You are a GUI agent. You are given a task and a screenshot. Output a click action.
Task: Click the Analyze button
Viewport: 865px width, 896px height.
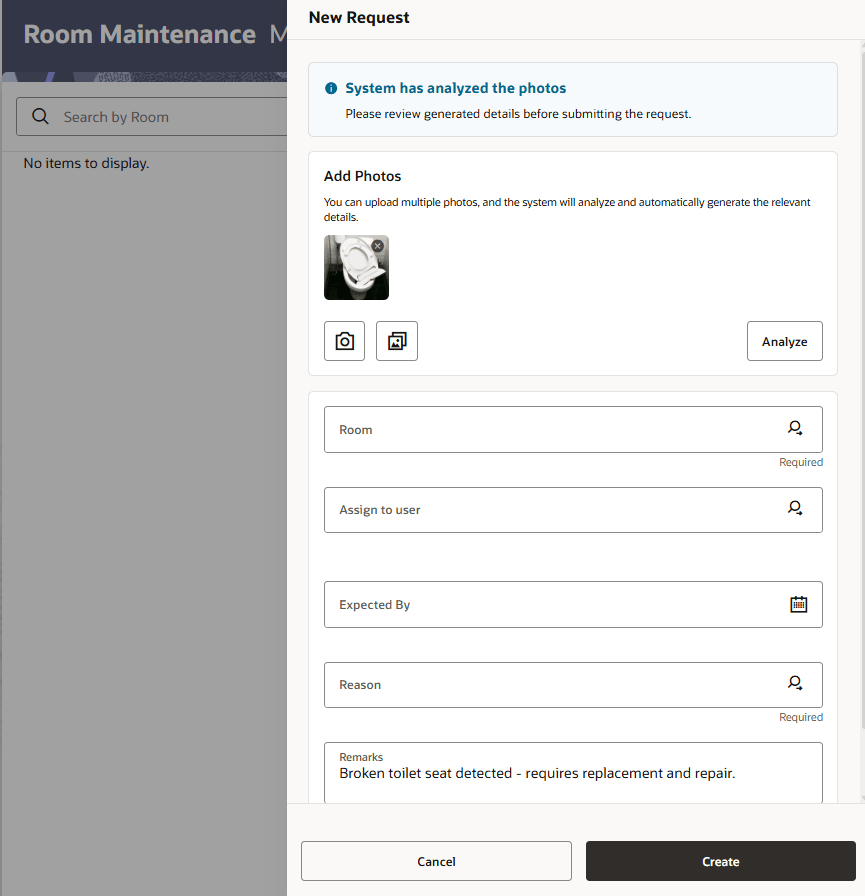click(x=784, y=341)
